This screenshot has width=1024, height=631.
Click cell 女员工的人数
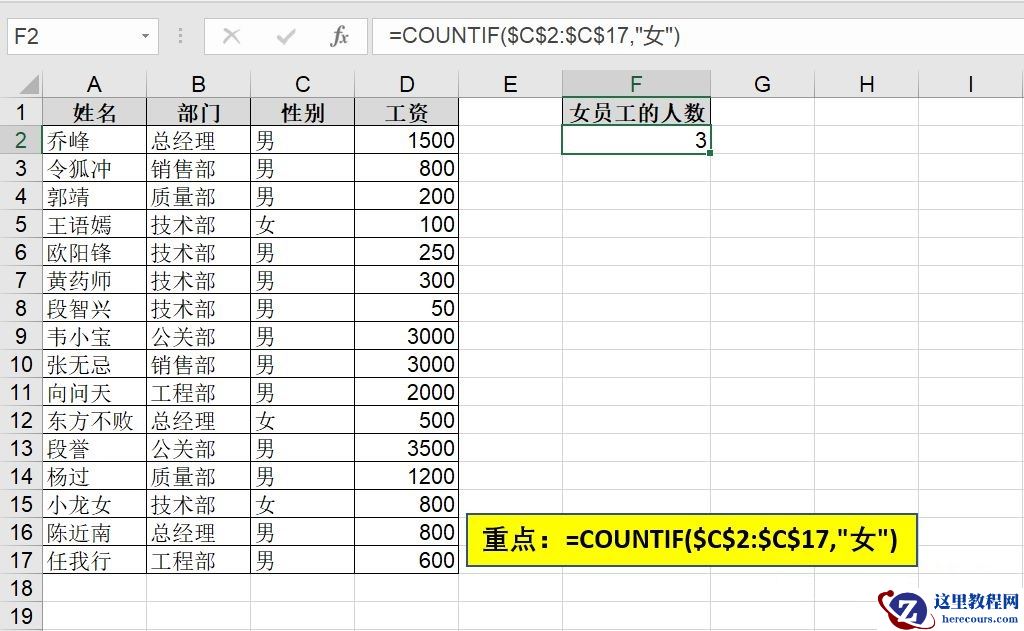[636, 112]
